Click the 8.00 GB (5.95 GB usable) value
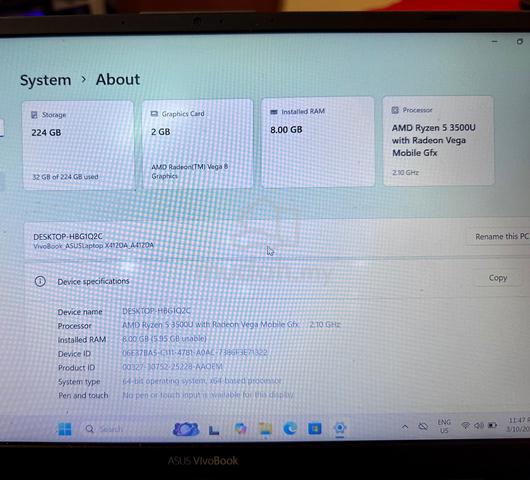 [x=164, y=338]
